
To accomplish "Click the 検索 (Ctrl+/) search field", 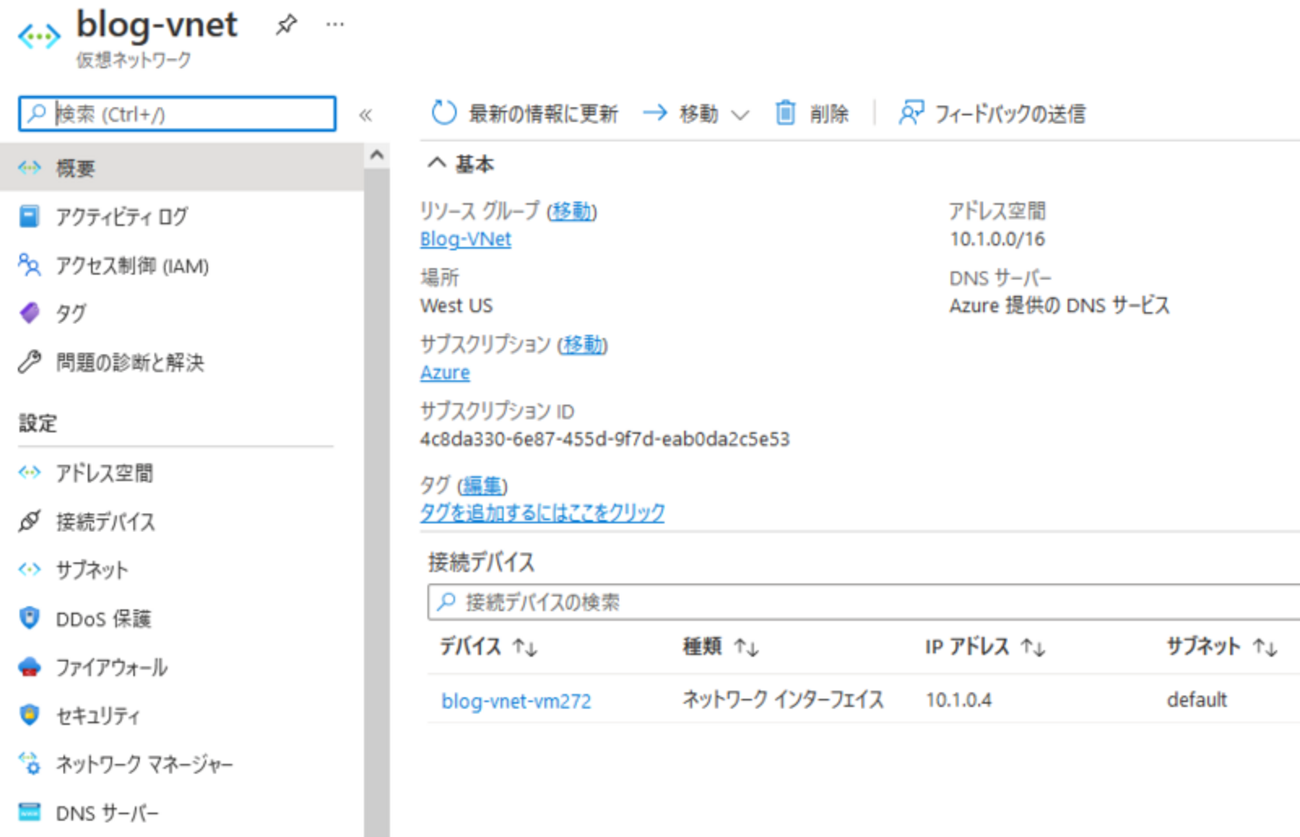I will [176, 114].
